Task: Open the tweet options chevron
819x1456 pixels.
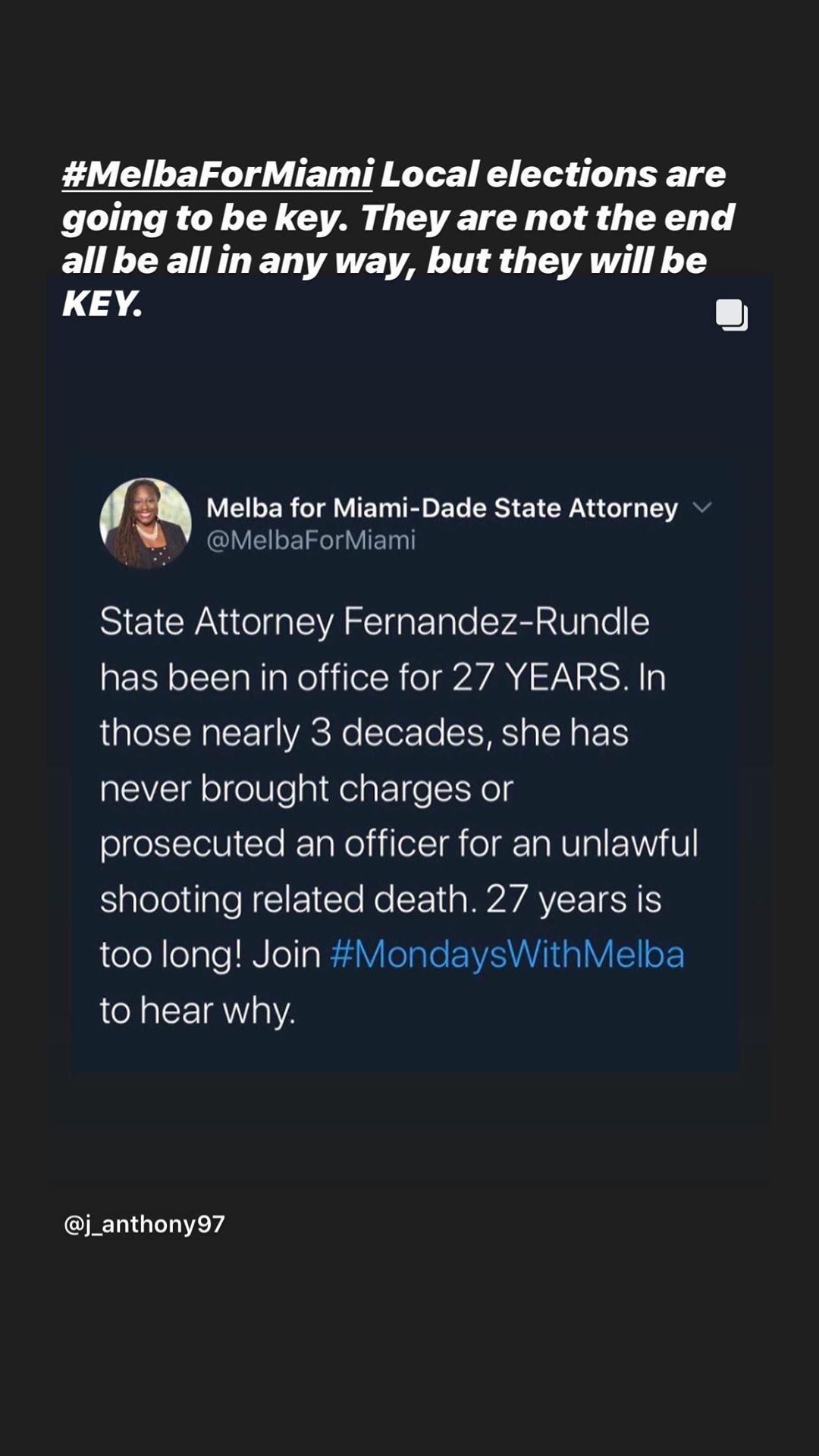Action: (703, 507)
